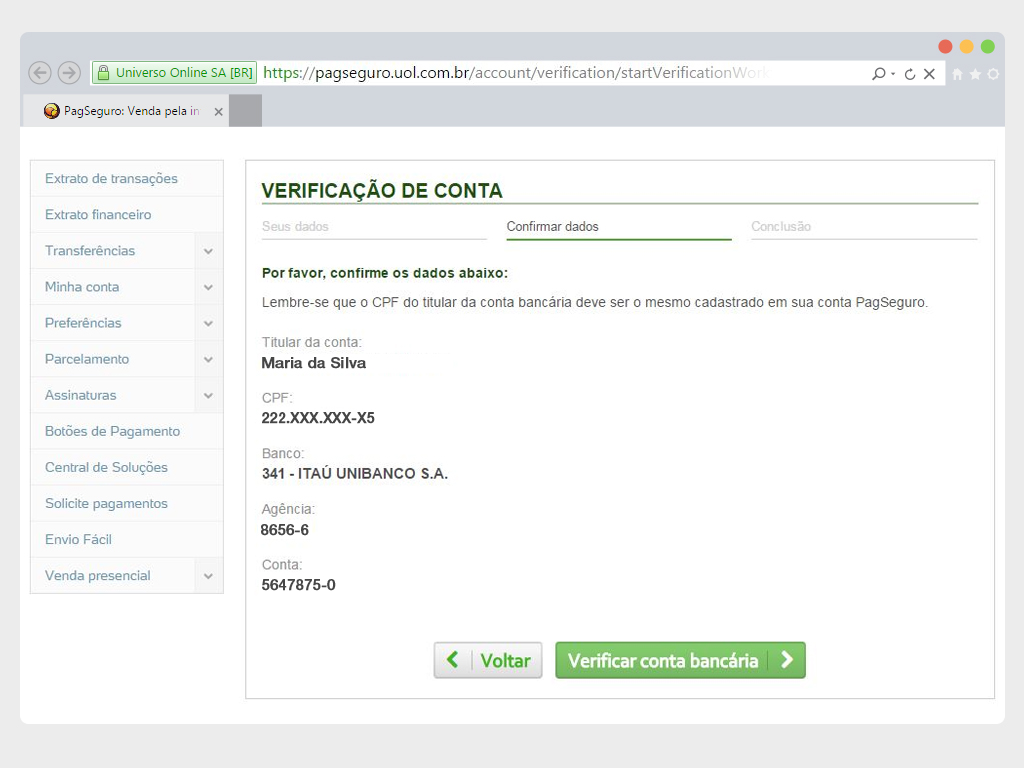Screen dimensions: 1024x768
Task: Click the green security padlock icon
Action: 103,72
